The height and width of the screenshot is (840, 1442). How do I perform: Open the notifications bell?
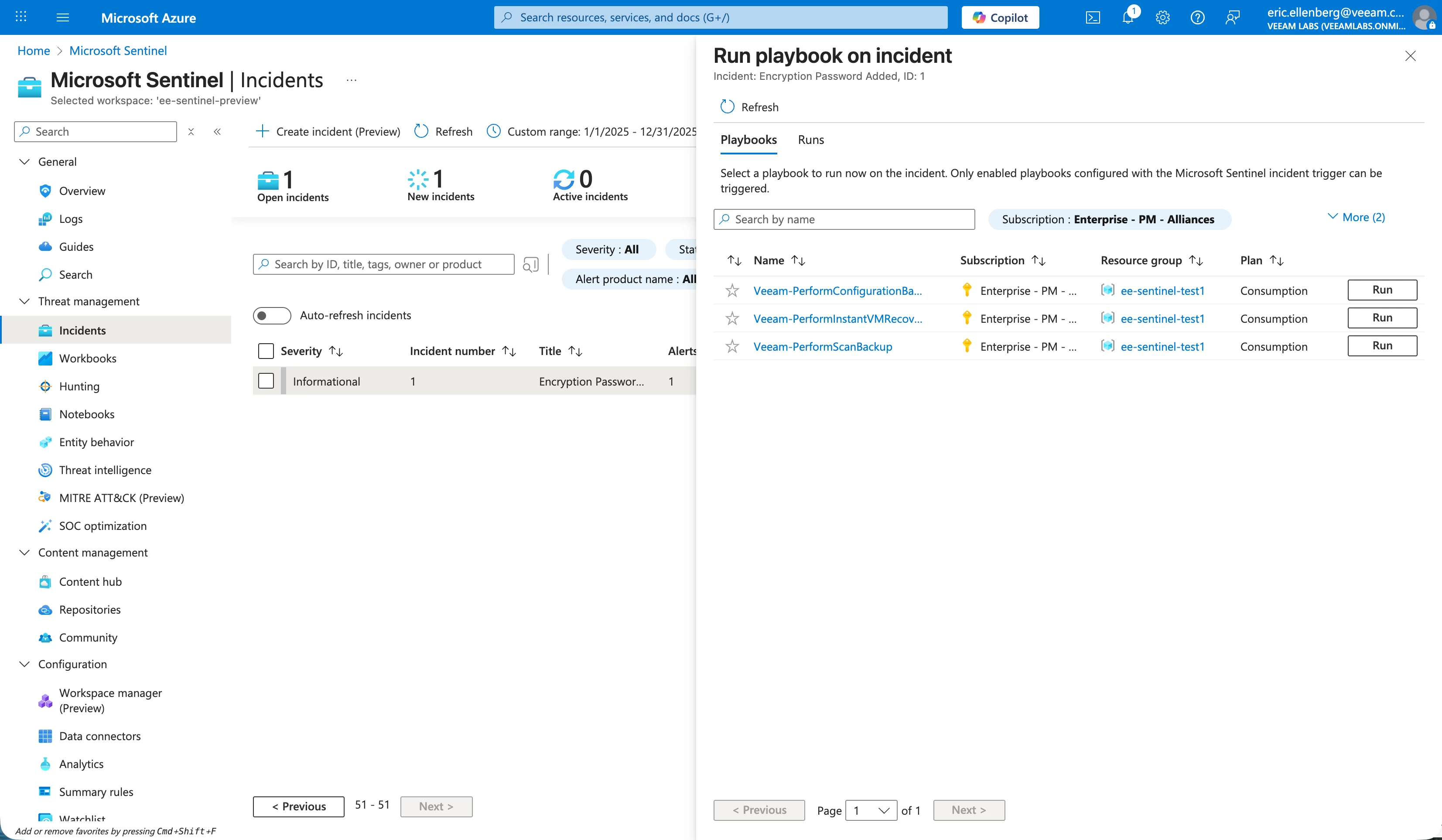point(1127,18)
